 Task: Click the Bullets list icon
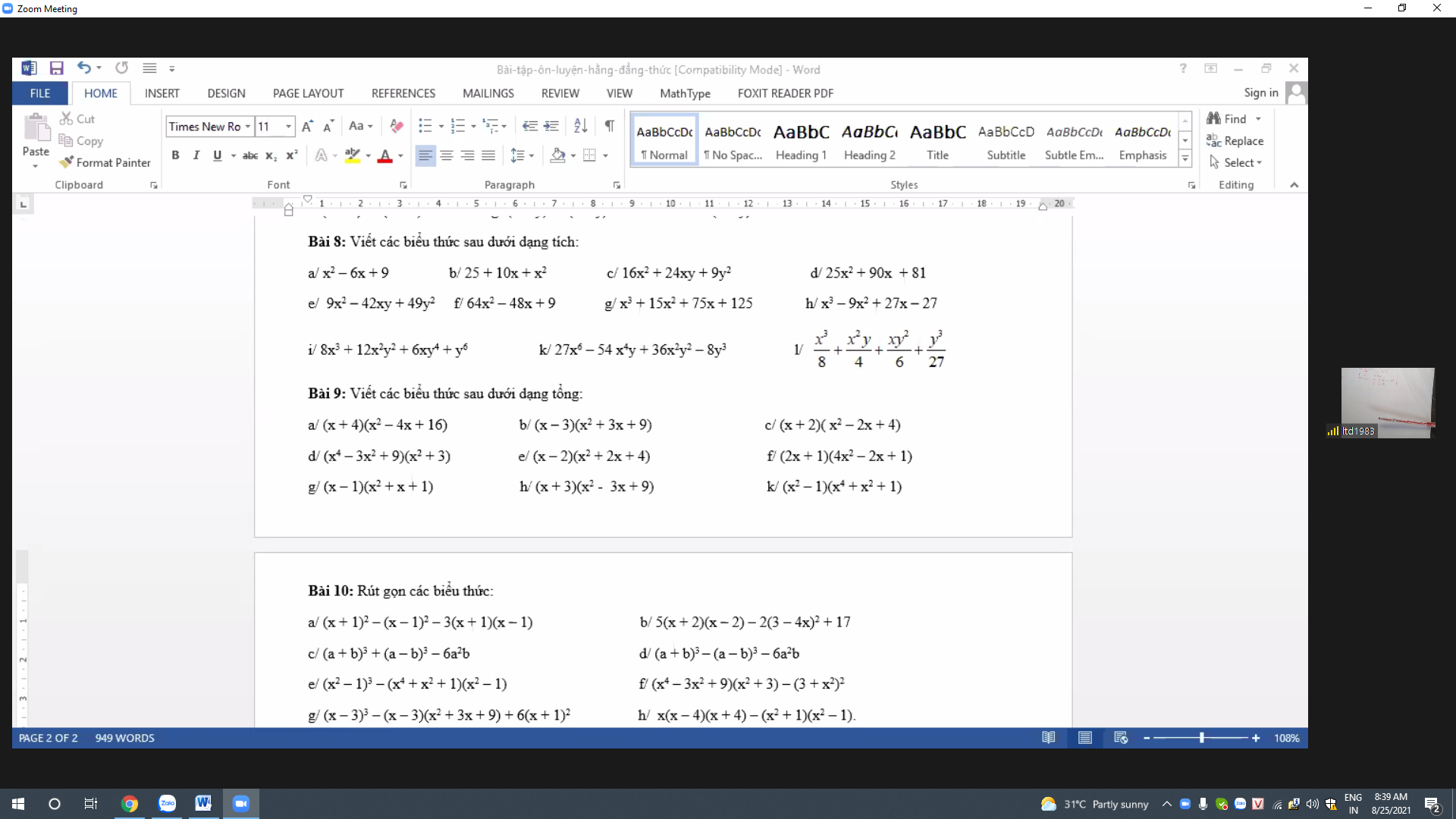click(x=425, y=126)
